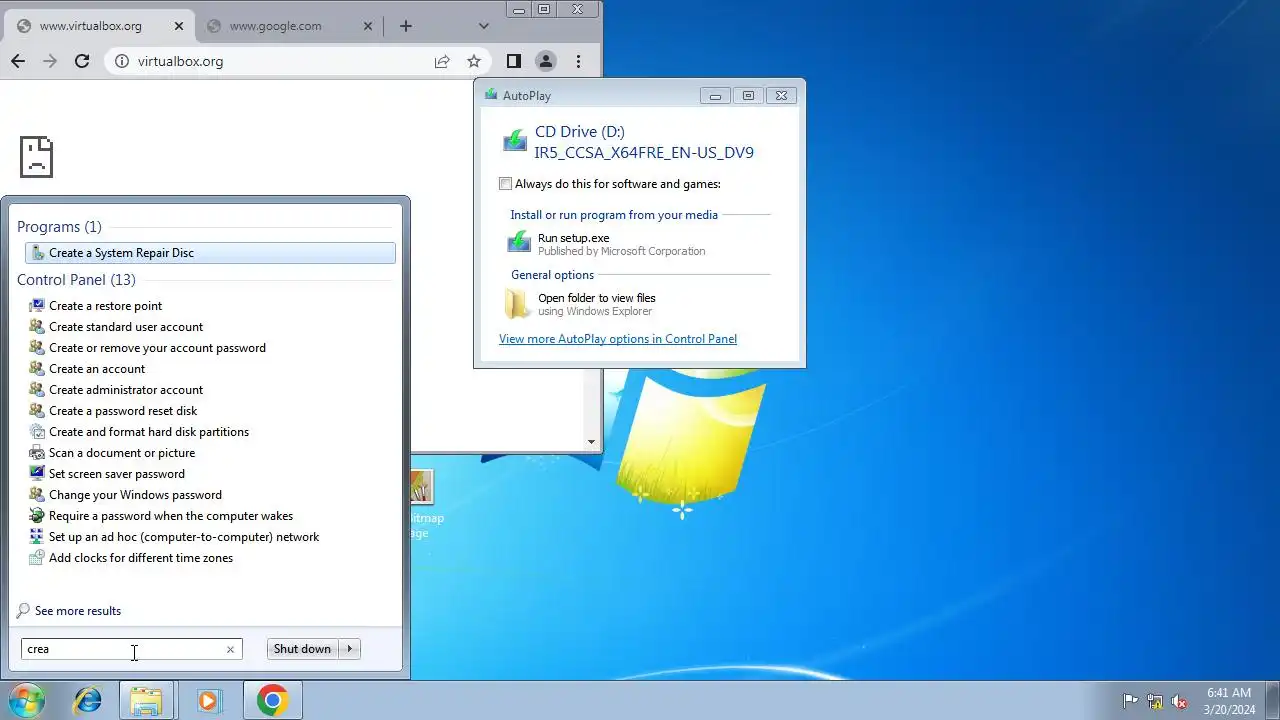Choose Create an account result
Image resolution: width=1280 pixels, height=720 pixels.
coord(96,369)
